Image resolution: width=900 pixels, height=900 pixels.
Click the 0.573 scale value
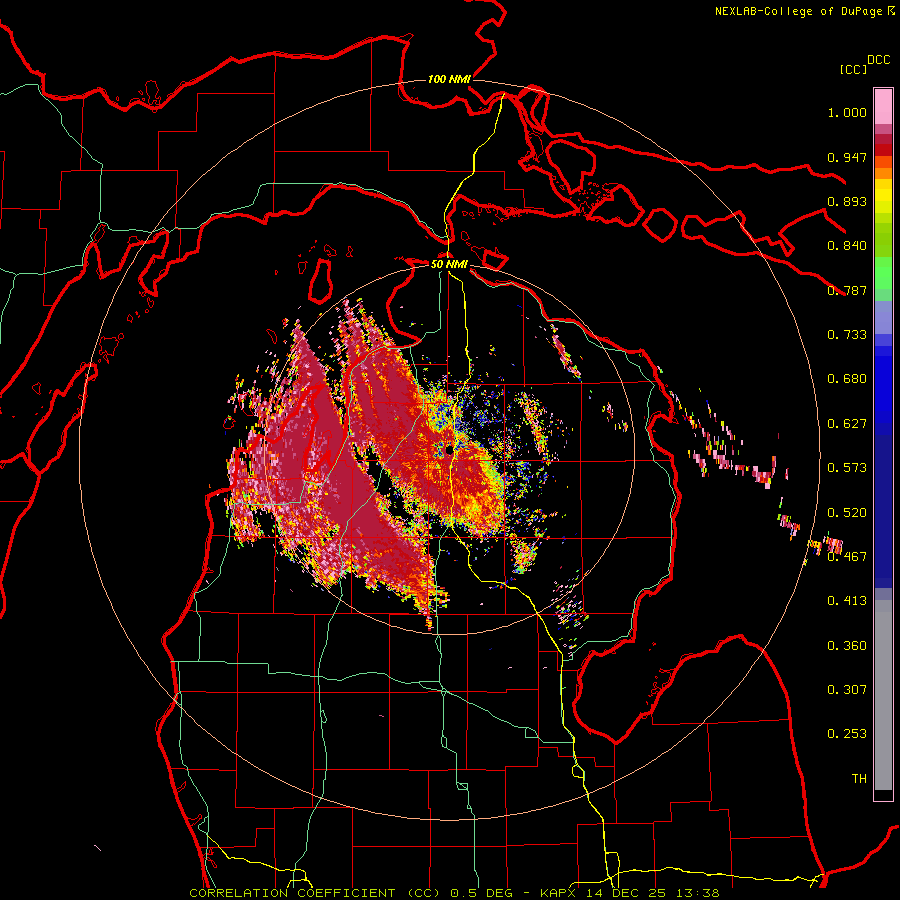pyautogui.click(x=847, y=468)
